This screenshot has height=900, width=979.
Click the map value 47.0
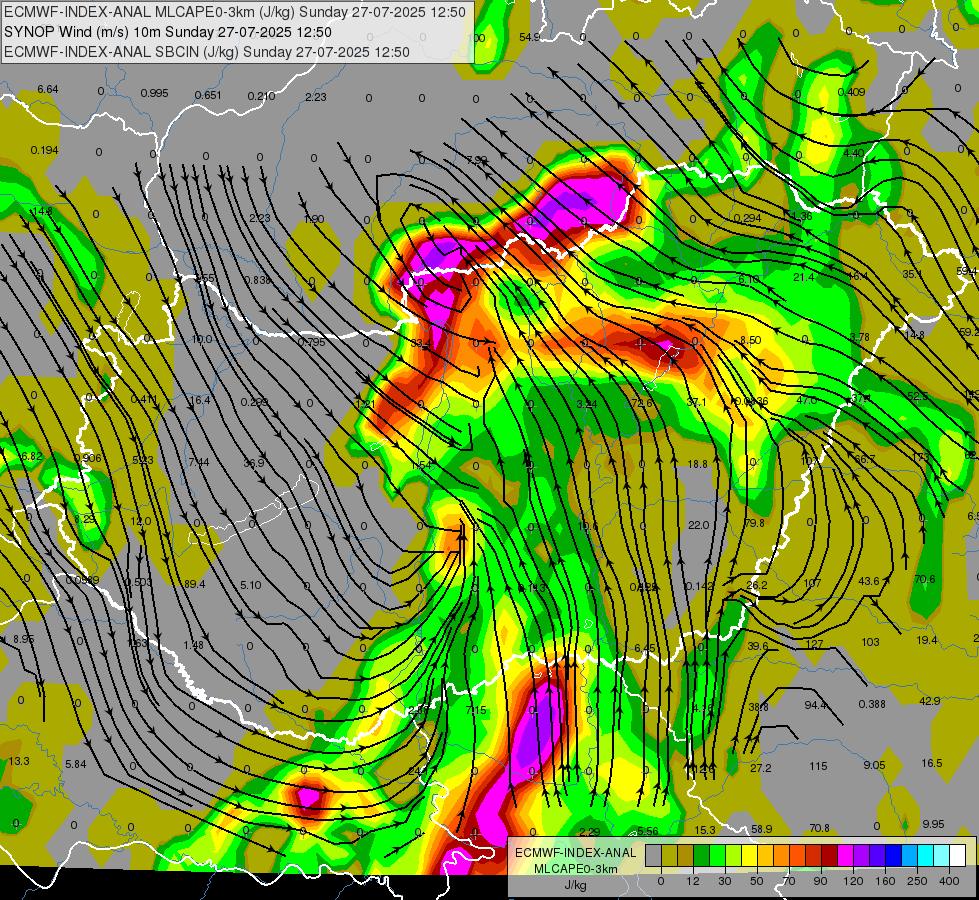pyautogui.click(x=807, y=400)
